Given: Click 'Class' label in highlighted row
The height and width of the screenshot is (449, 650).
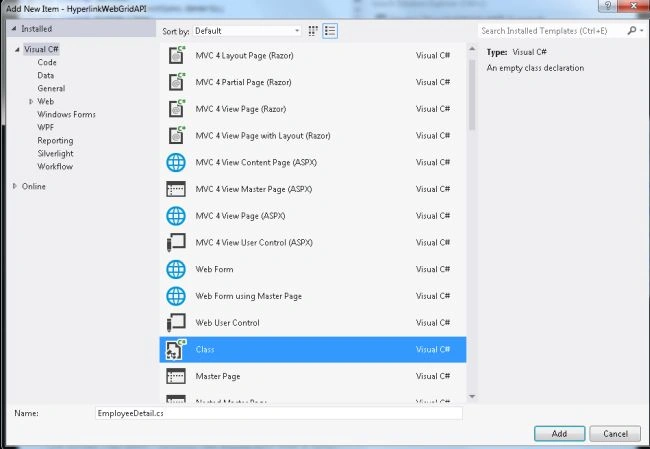Looking at the screenshot, I should (x=205, y=349).
